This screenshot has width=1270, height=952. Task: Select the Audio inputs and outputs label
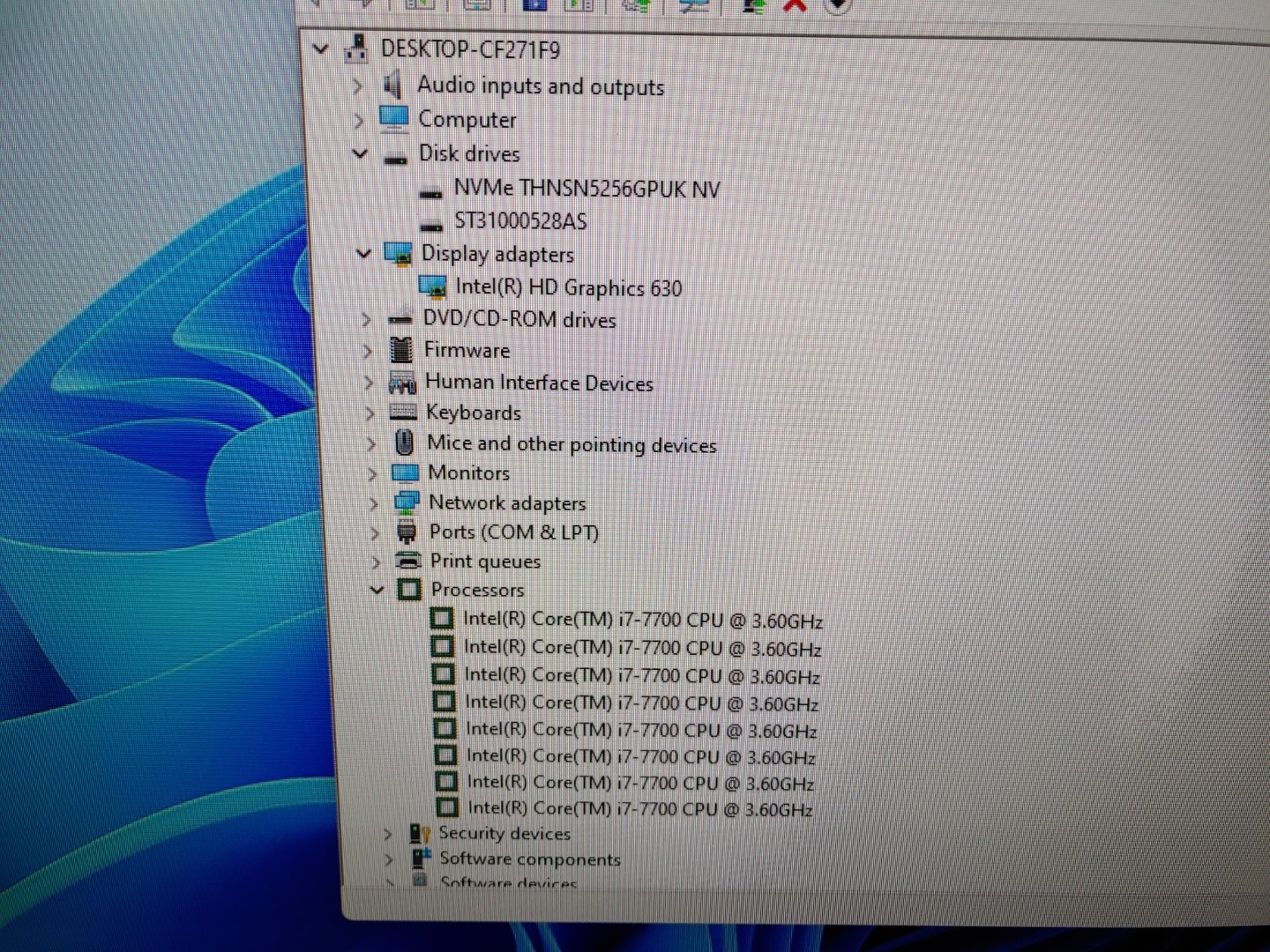click(x=541, y=86)
